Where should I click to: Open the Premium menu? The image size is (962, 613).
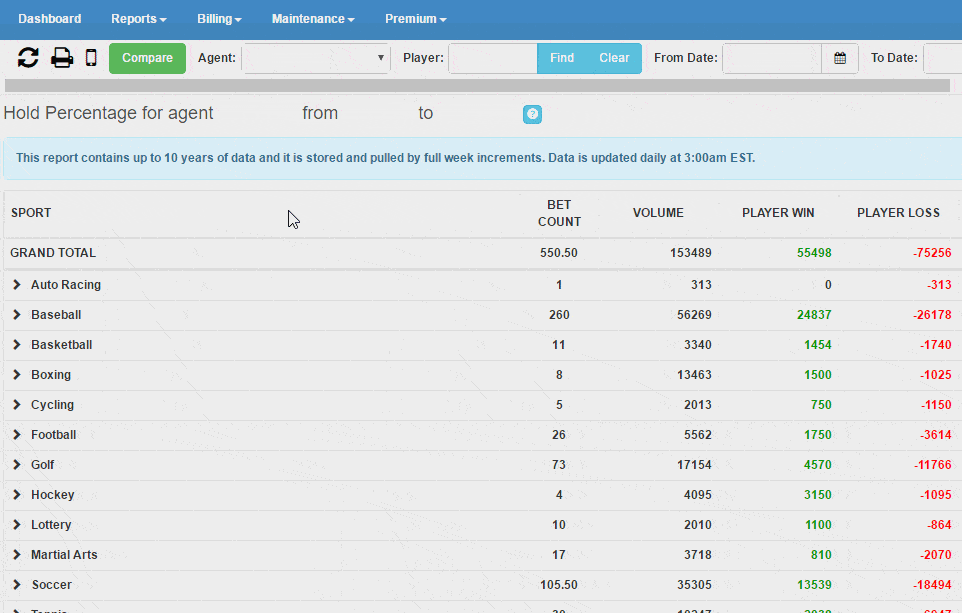(415, 19)
